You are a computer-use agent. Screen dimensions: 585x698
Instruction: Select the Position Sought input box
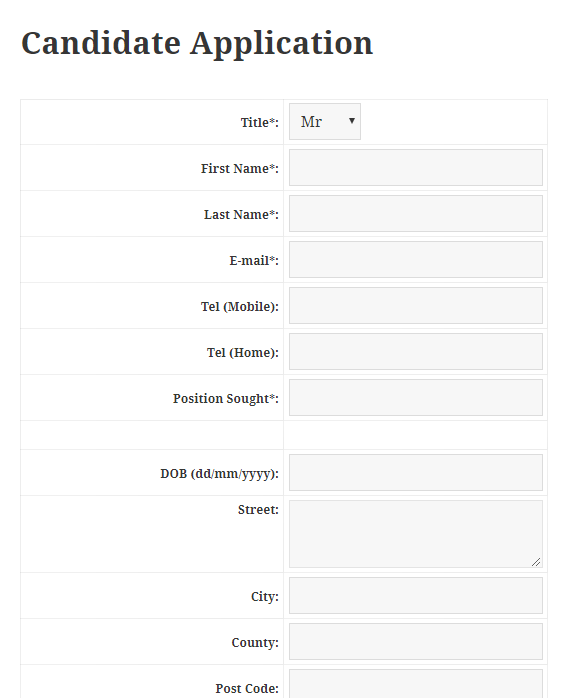416,398
